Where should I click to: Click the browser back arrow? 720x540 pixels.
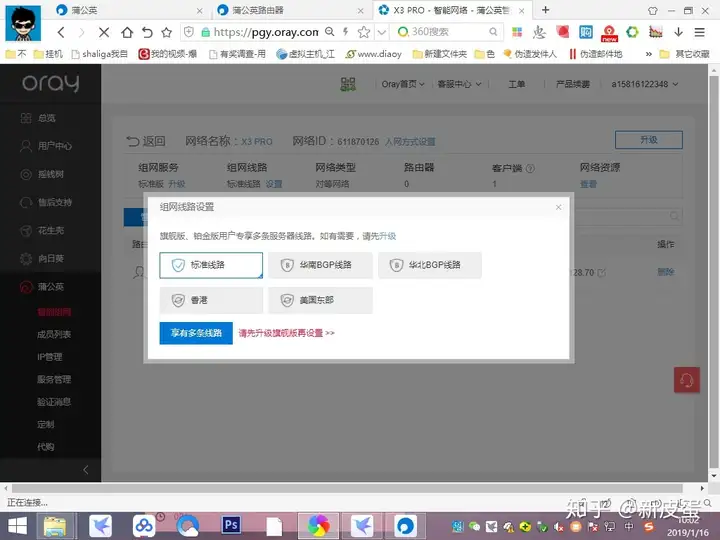click(x=61, y=32)
